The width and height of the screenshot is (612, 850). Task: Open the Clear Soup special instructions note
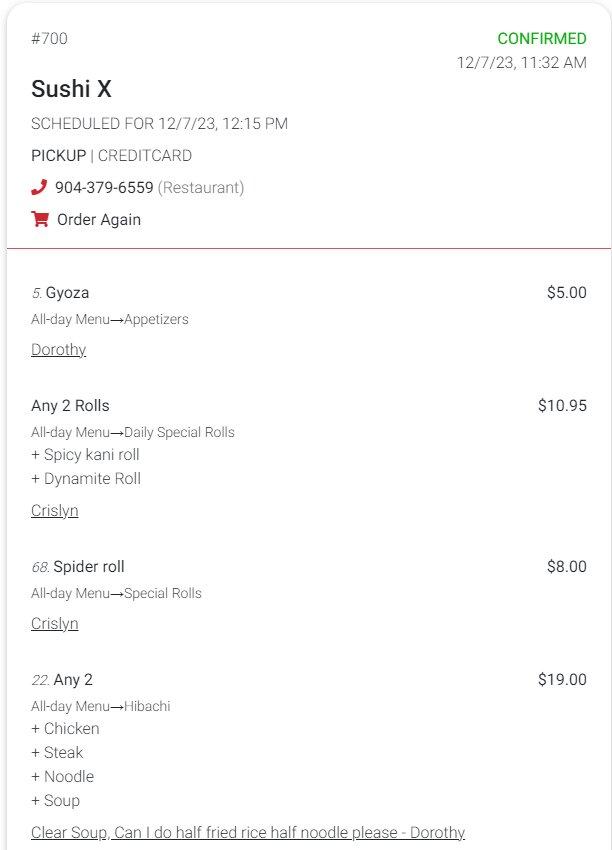click(248, 833)
